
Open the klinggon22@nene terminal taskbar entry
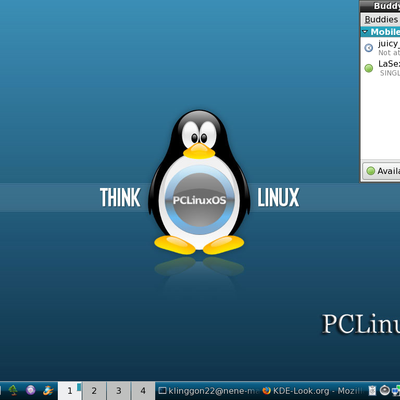coord(209,391)
